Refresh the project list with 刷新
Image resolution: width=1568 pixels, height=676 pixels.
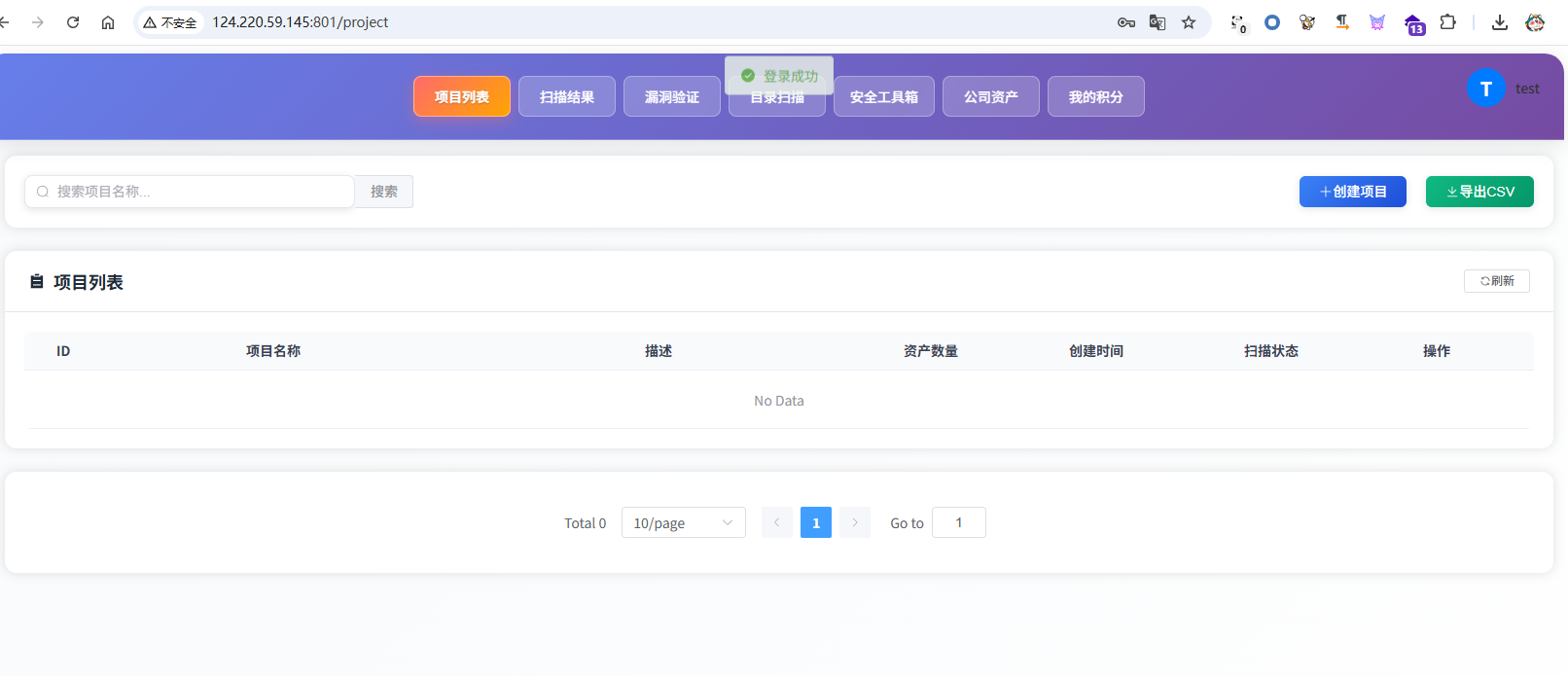point(1497,281)
